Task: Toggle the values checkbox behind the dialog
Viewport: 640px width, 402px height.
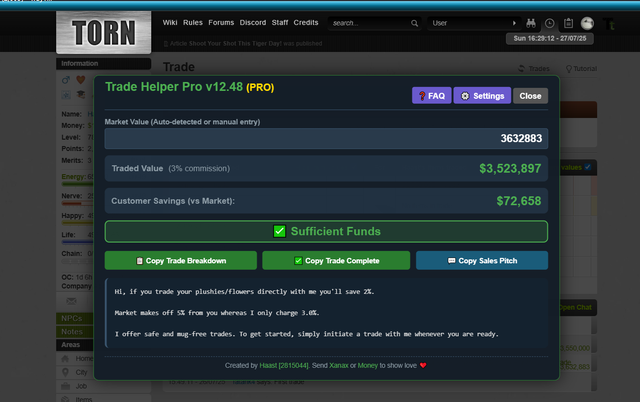Action: pos(588,167)
